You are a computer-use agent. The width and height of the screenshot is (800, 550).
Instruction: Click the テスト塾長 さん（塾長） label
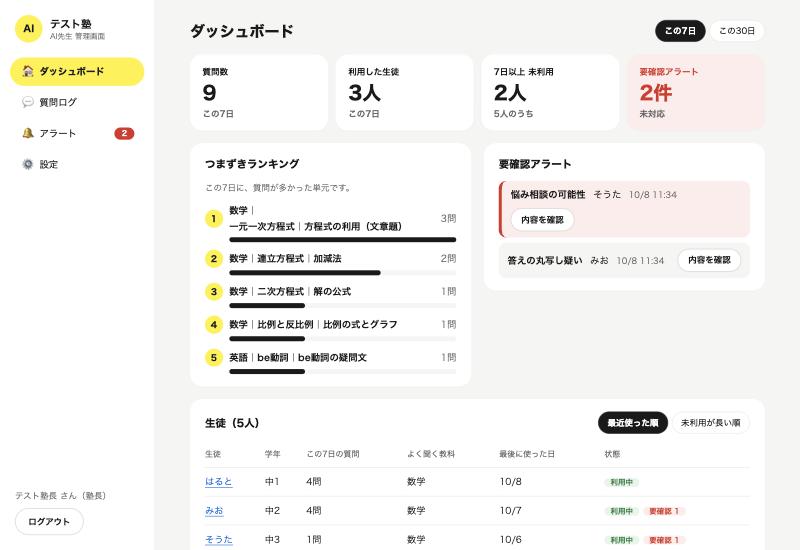[x=60, y=495]
